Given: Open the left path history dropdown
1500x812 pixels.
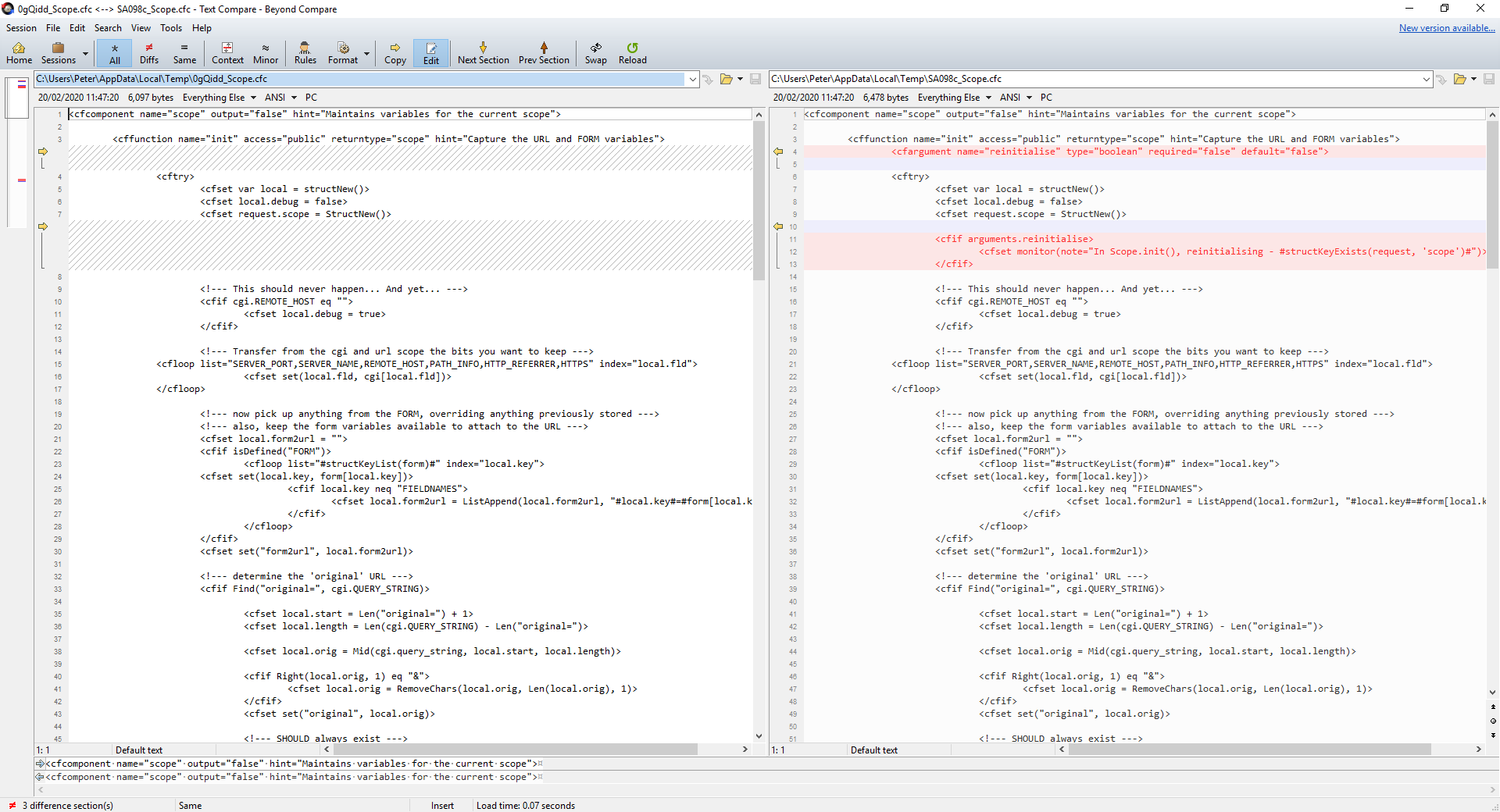Looking at the screenshot, I should [x=692, y=79].
